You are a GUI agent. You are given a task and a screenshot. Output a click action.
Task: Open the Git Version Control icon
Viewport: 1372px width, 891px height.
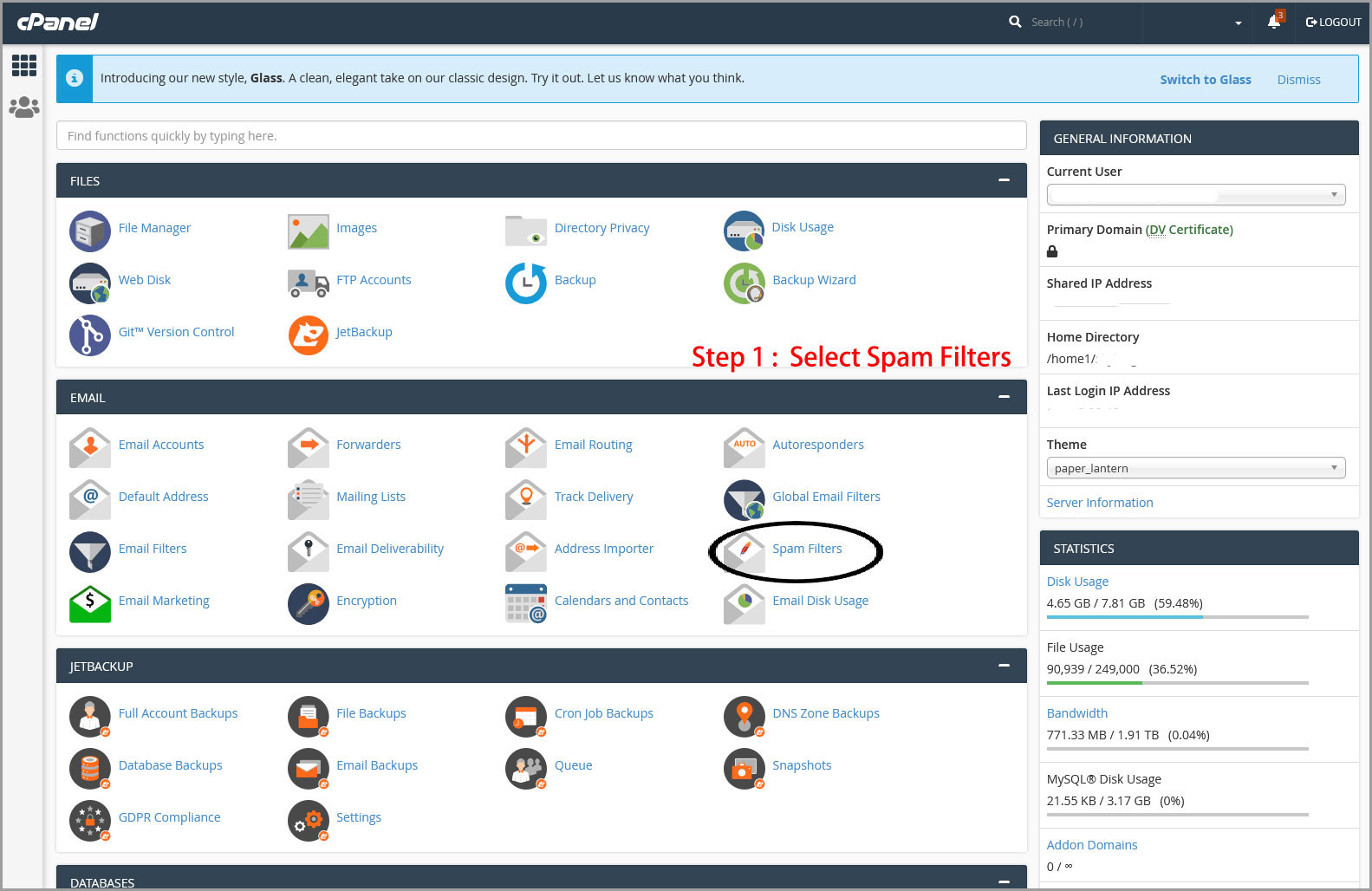click(x=90, y=335)
